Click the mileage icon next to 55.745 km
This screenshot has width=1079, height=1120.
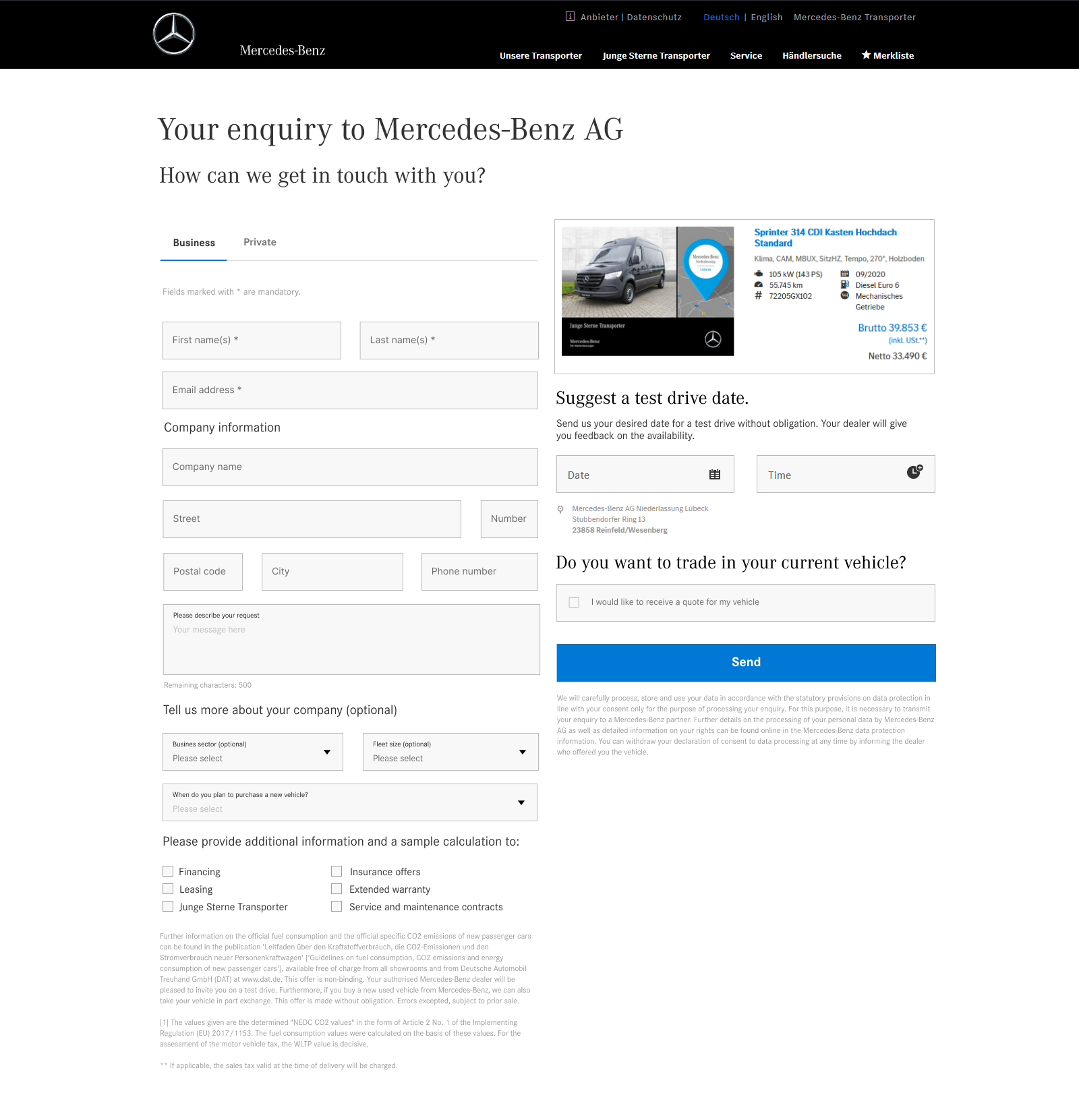759,285
